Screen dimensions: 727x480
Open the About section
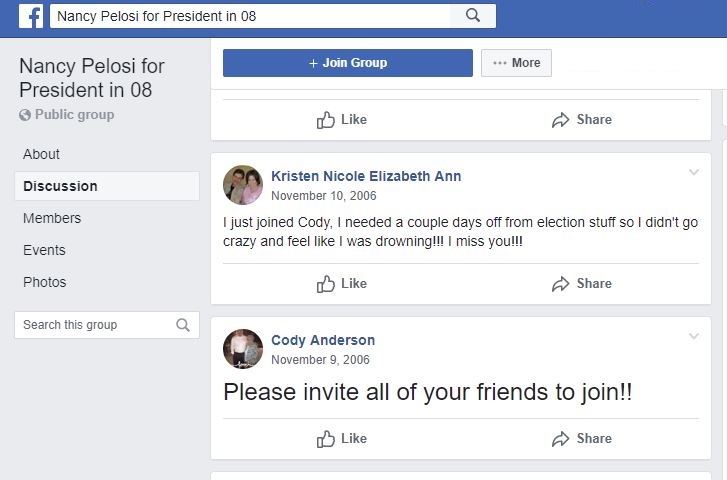tap(41, 154)
